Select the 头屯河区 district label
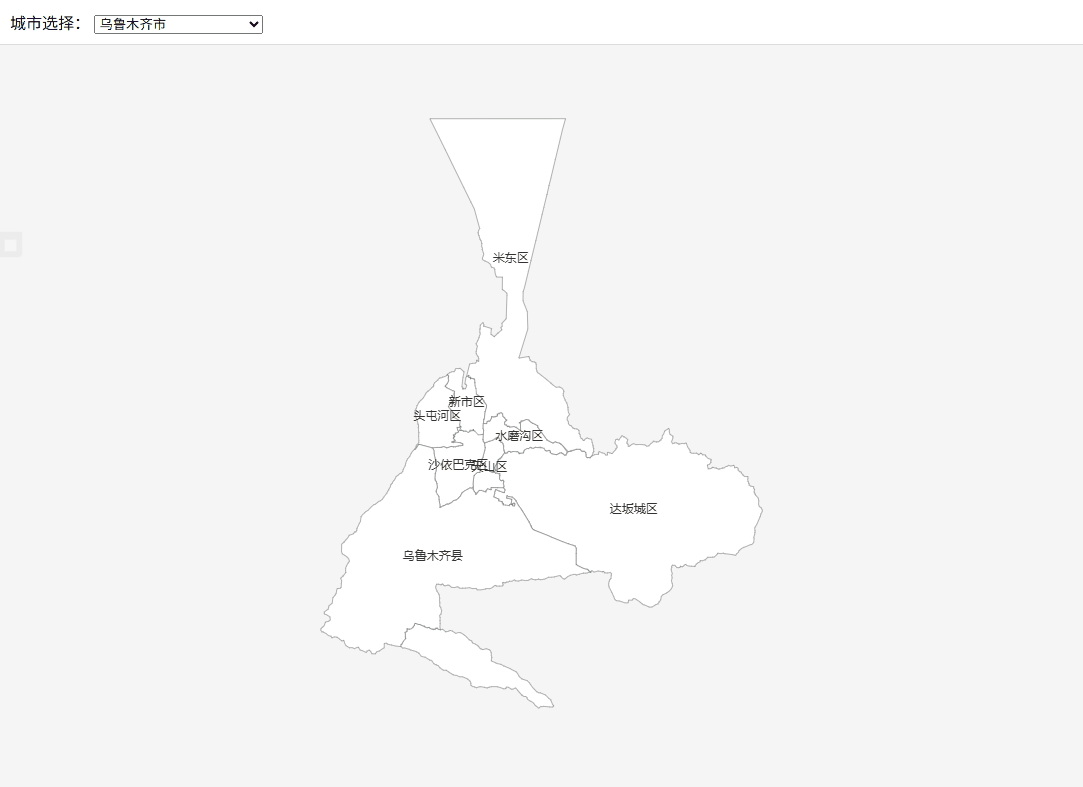 click(437, 416)
